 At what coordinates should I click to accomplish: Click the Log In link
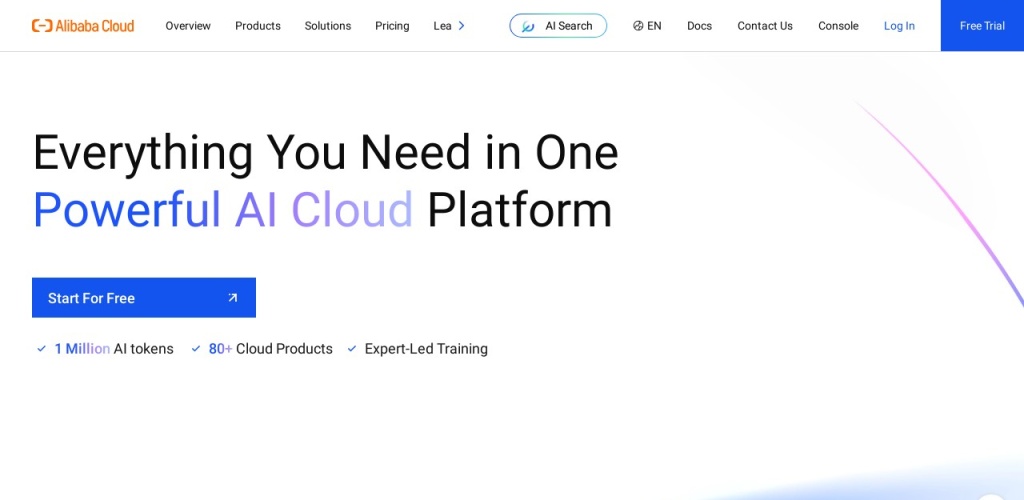click(x=899, y=26)
